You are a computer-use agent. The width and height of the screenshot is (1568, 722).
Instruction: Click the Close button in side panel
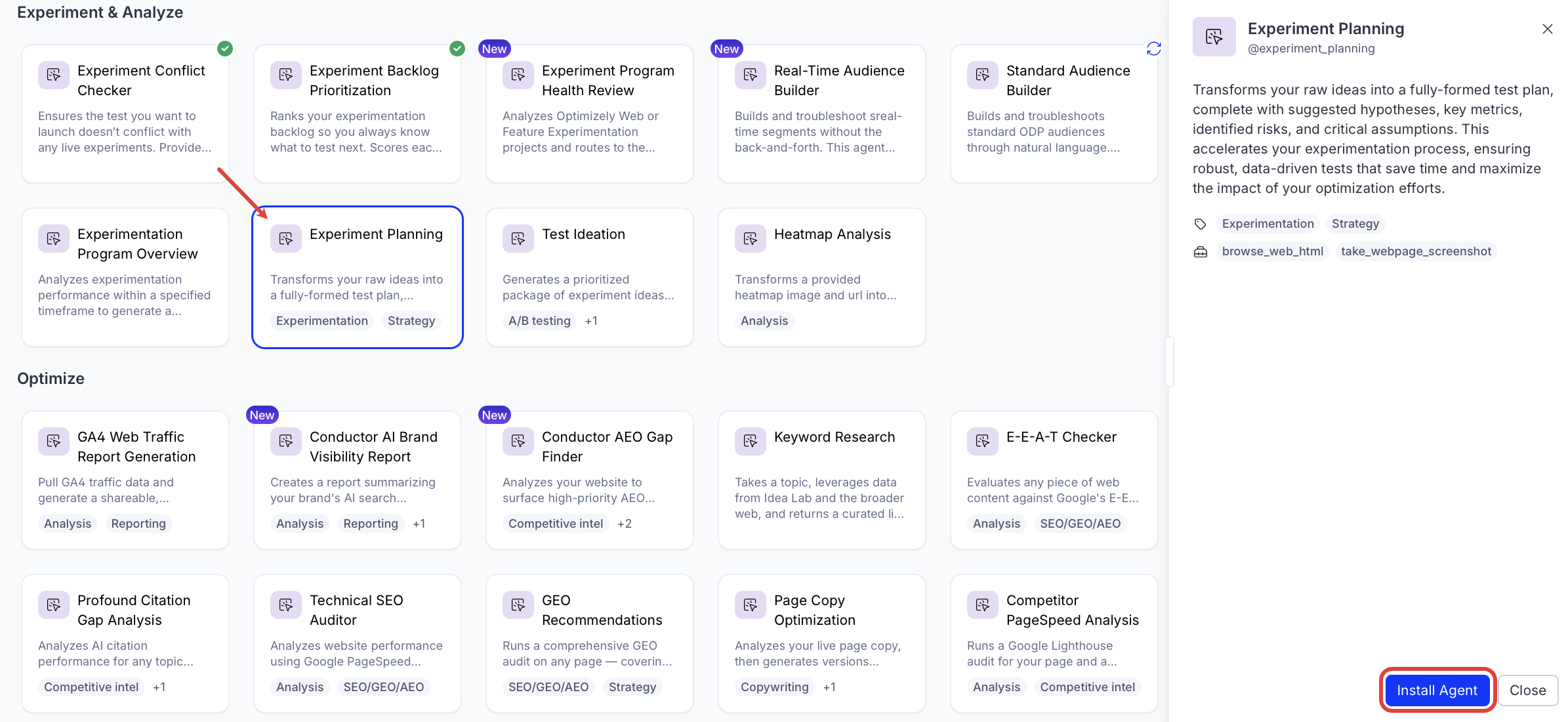click(x=1528, y=690)
